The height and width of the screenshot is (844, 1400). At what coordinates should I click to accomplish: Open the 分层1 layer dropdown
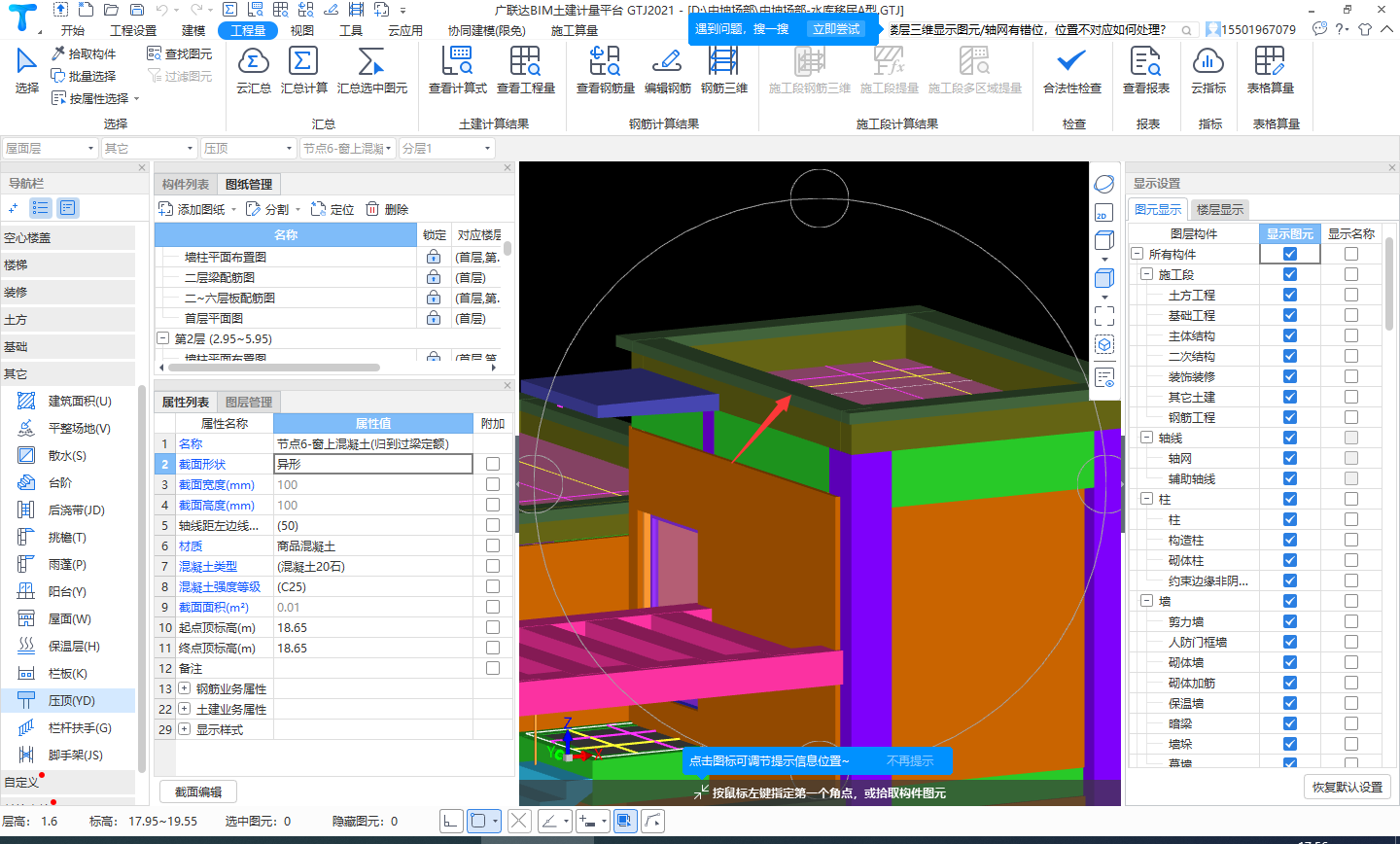click(446, 148)
